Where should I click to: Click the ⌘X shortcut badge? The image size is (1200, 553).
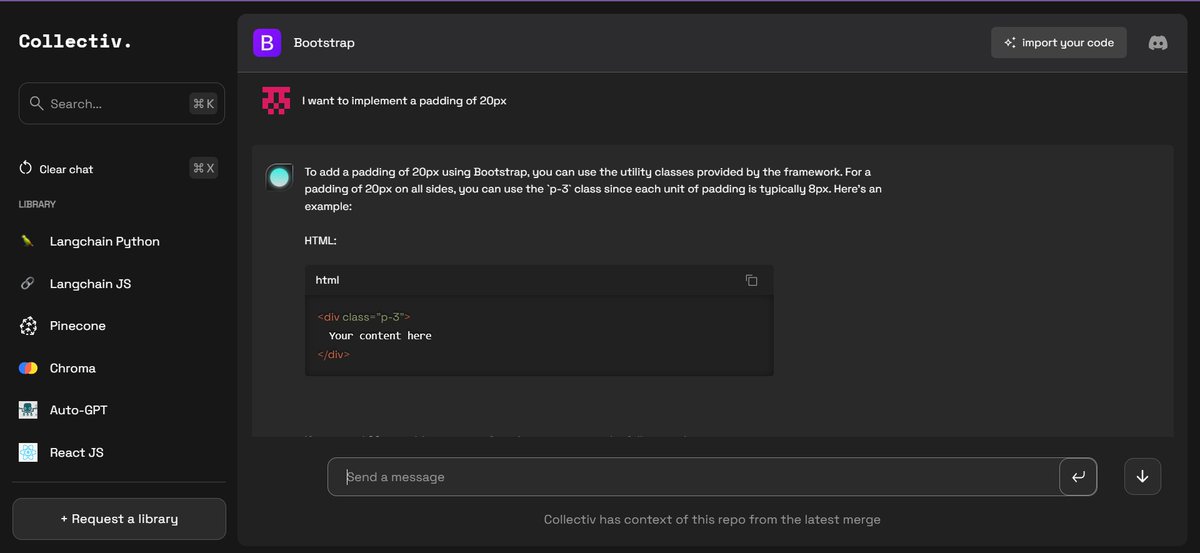point(203,168)
